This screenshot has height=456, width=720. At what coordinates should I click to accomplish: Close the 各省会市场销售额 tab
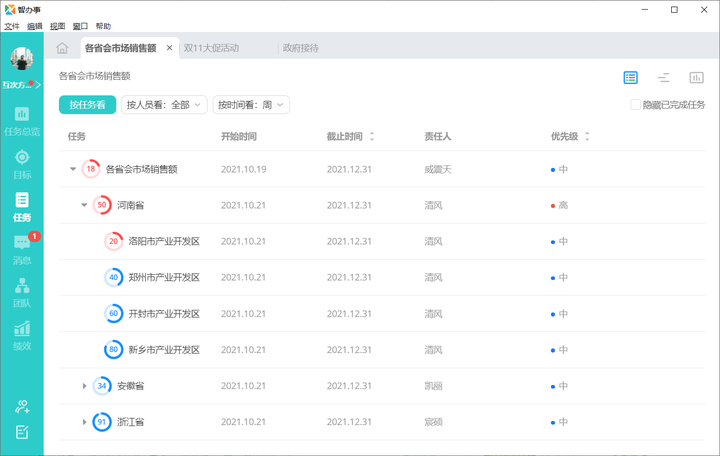coord(169,48)
